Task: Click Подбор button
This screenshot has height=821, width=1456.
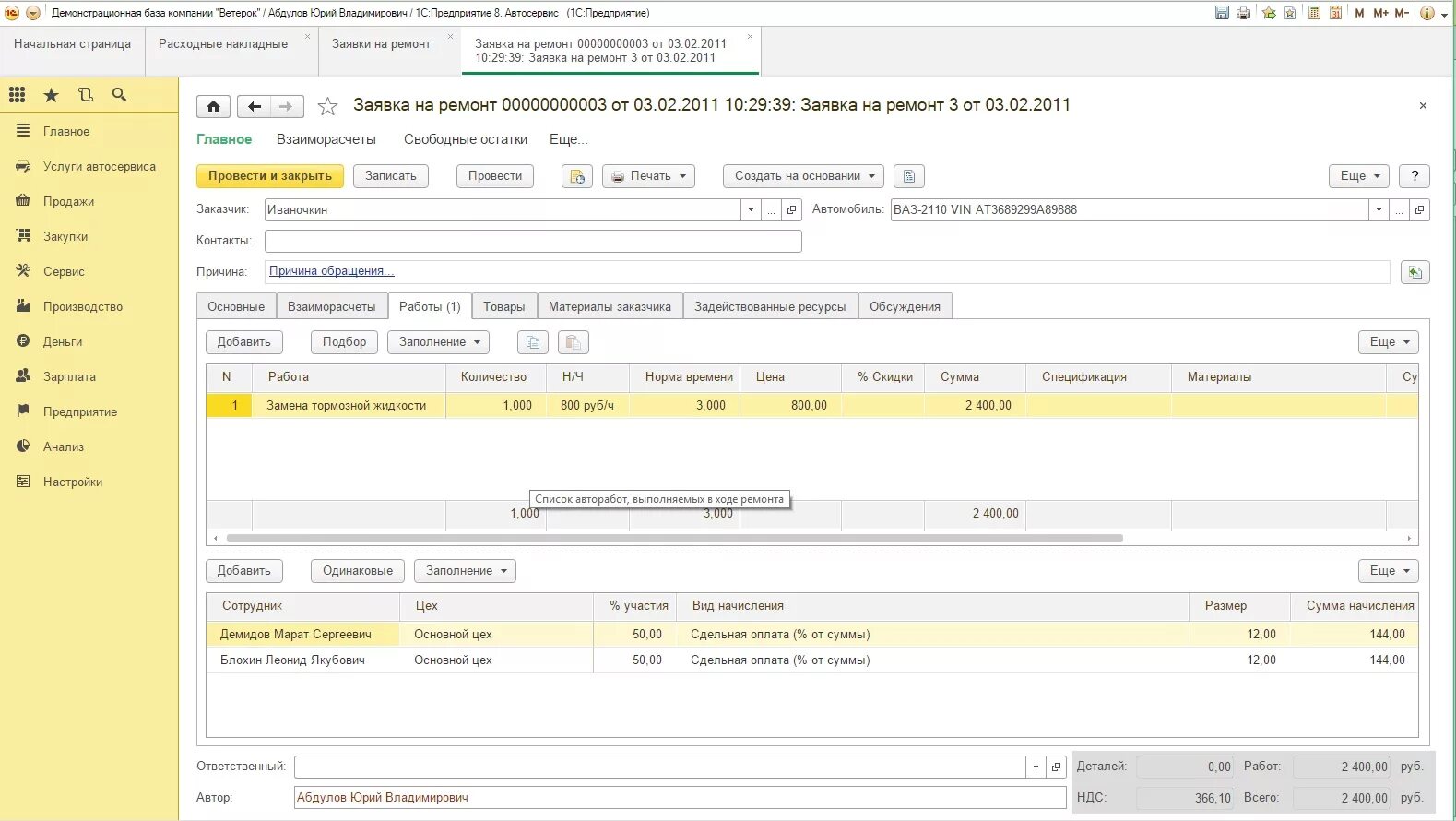Action: [x=345, y=342]
